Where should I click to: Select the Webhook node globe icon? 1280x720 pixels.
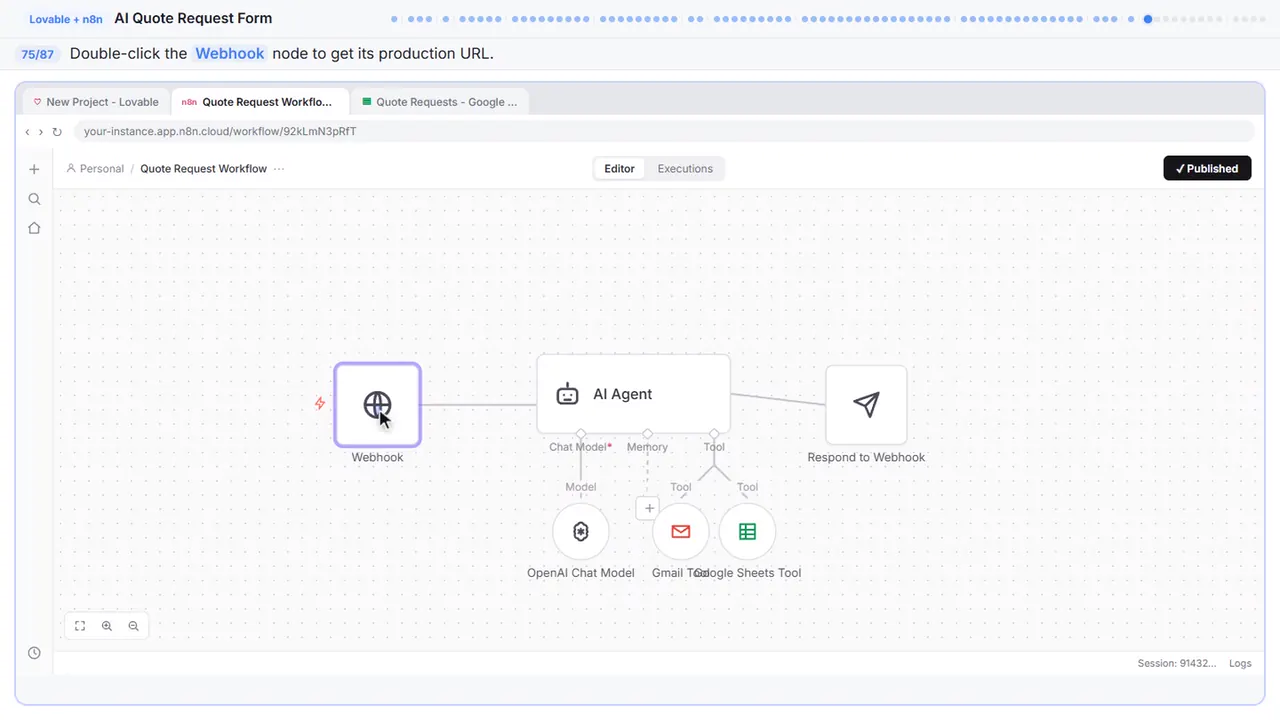tap(377, 404)
